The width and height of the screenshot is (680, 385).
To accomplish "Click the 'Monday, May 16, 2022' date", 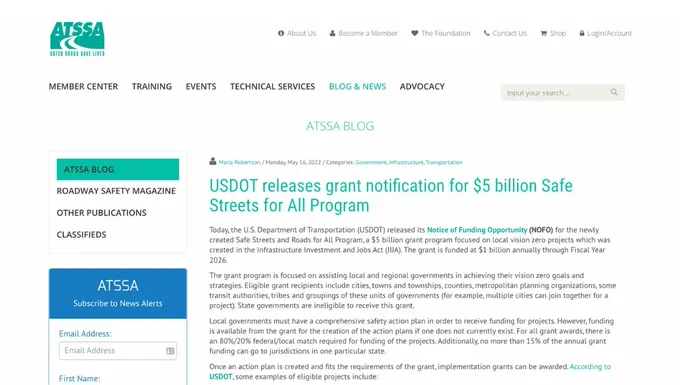I will [293, 162].
